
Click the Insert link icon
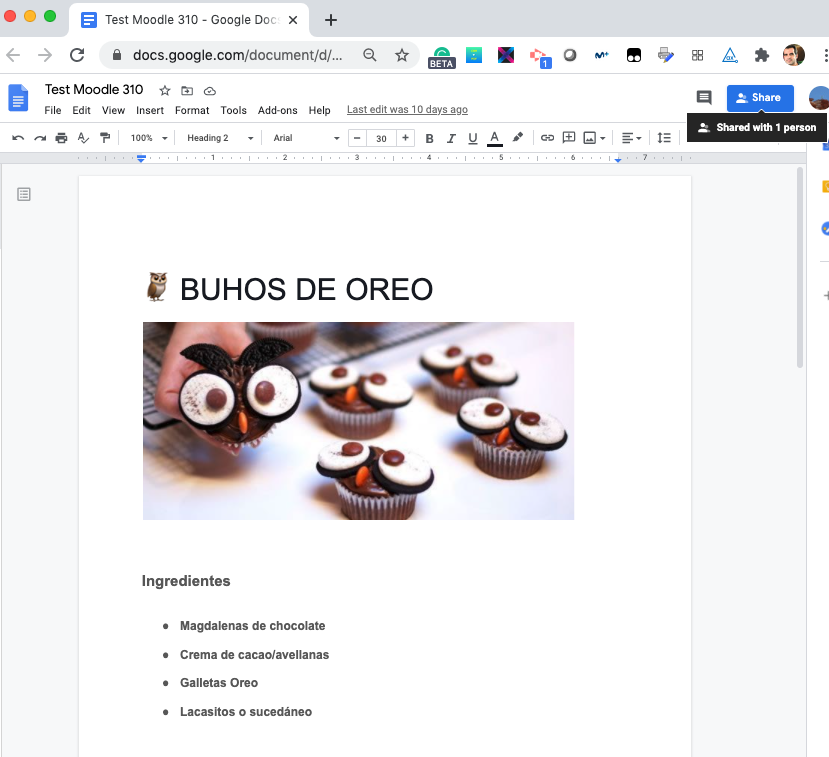pyautogui.click(x=547, y=138)
